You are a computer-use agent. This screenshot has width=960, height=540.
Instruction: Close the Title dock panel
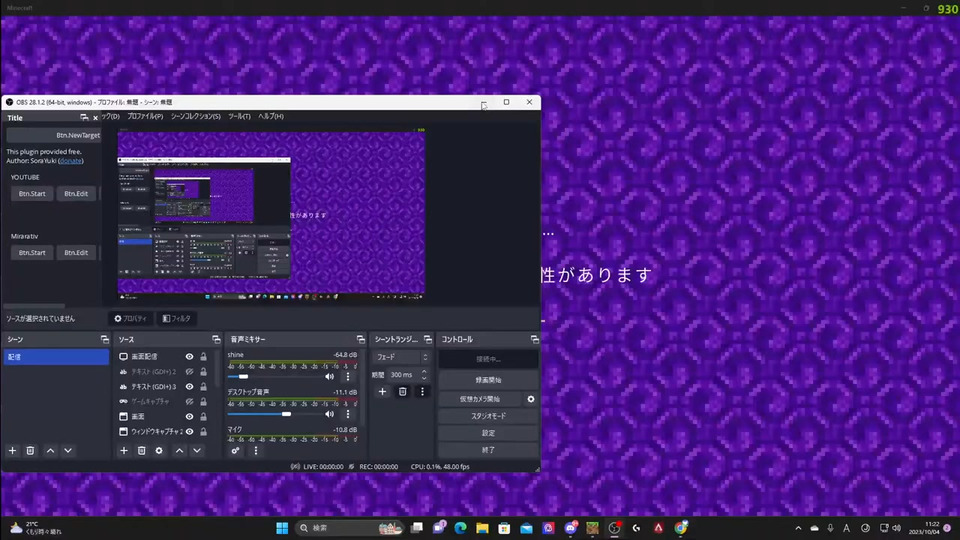tap(96, 118)
